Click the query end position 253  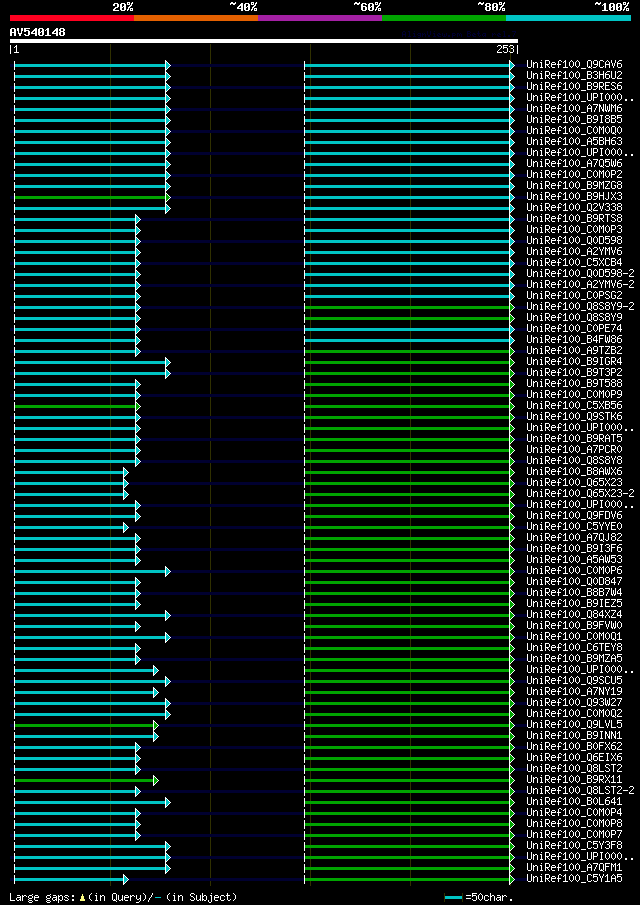click(506, 50)
